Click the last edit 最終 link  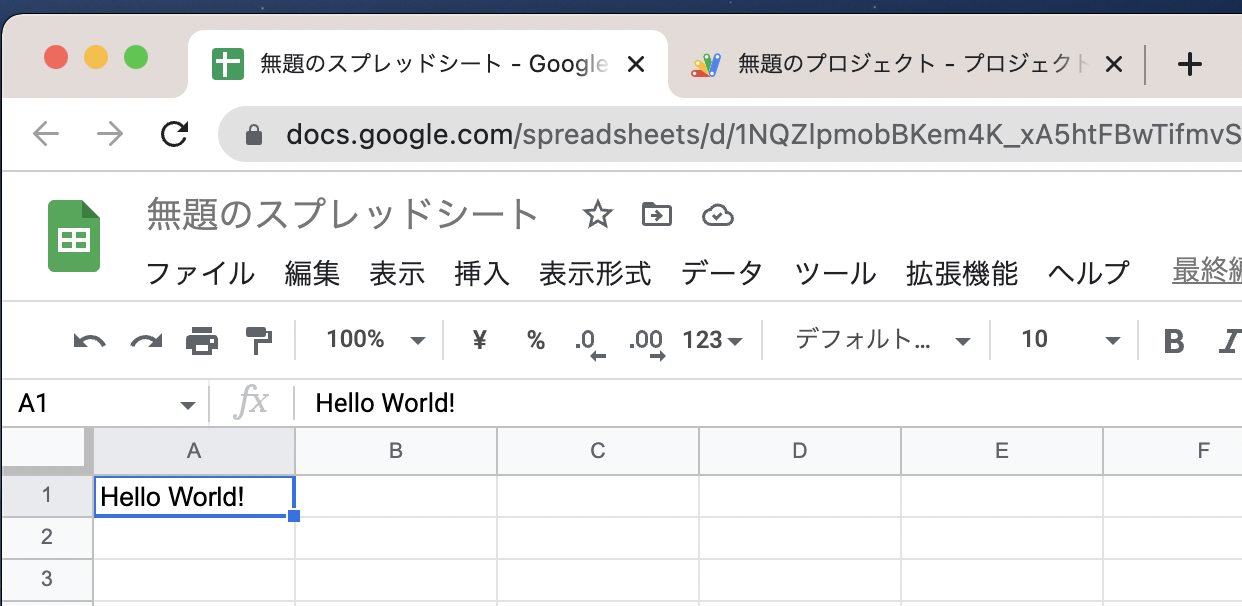(1207, 271)
